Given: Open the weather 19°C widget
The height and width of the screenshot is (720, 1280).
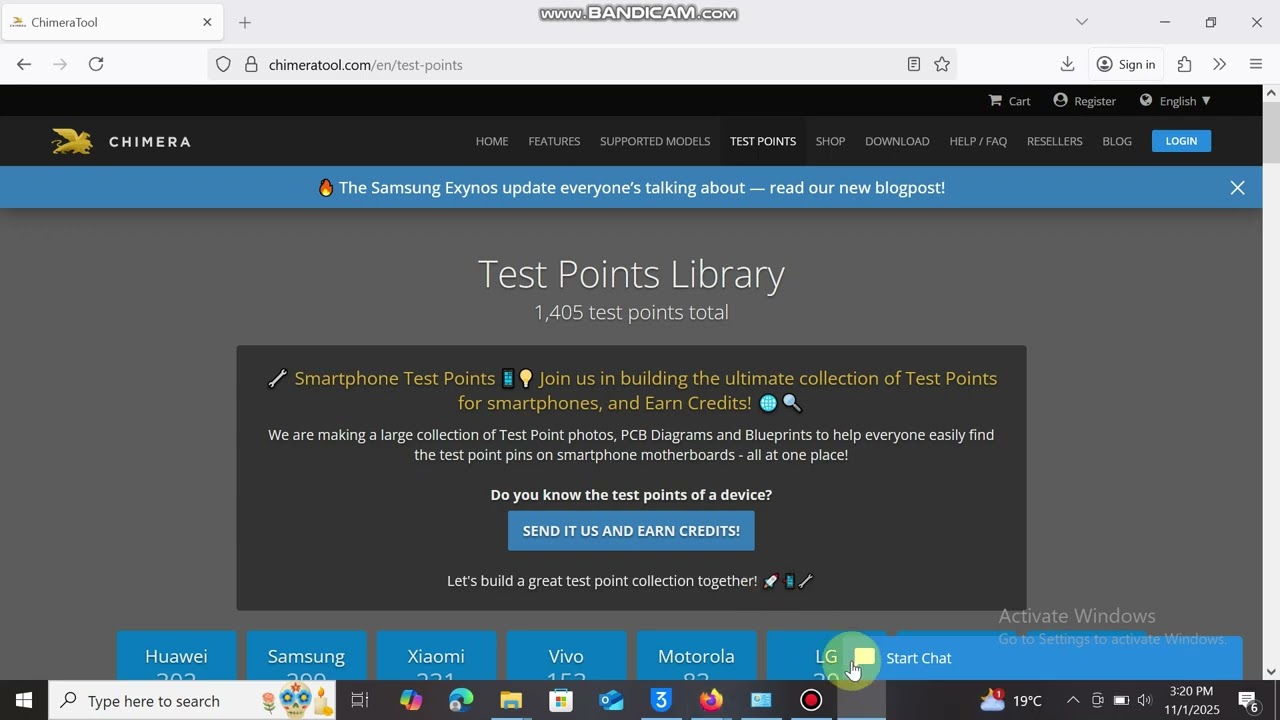Looking at the screenshot, I should [x=1012, y=700].
